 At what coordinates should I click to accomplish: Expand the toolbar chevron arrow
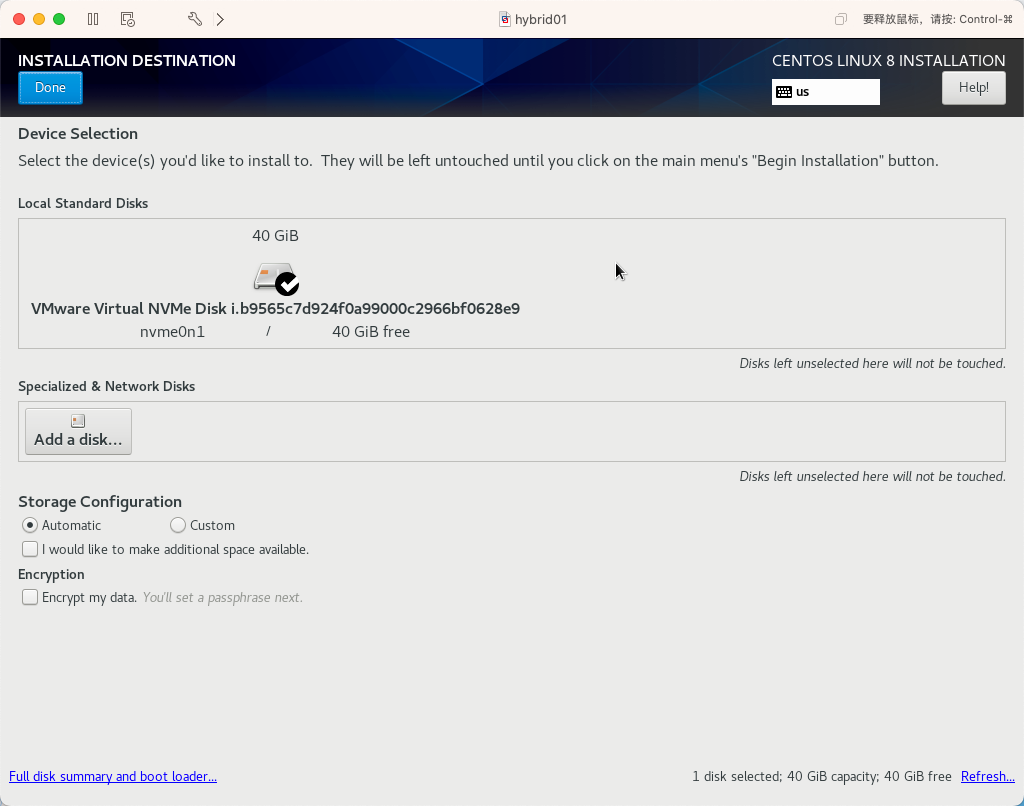point(220,19)
